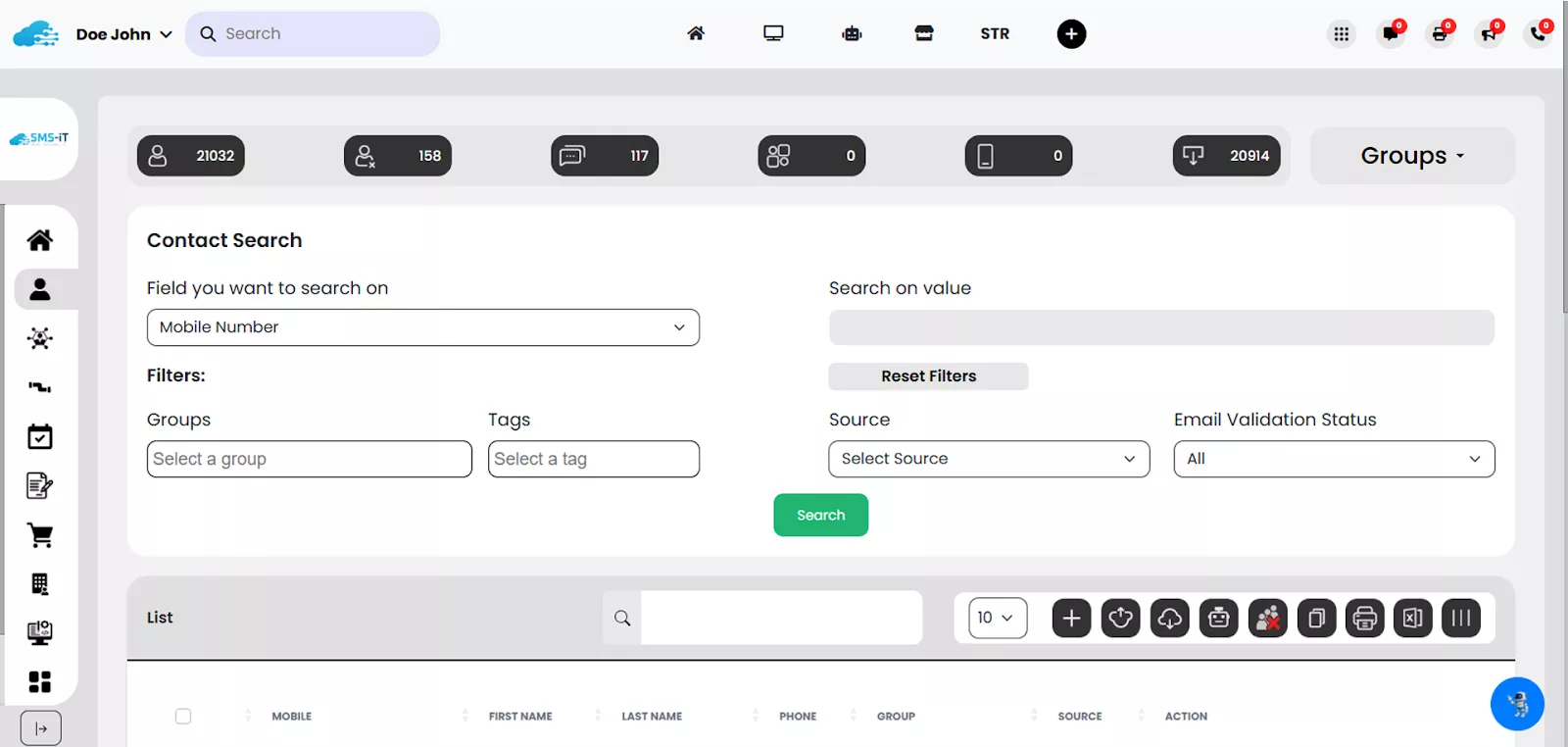Open the shopping cart in left sidebar

[x=40, y=535]
